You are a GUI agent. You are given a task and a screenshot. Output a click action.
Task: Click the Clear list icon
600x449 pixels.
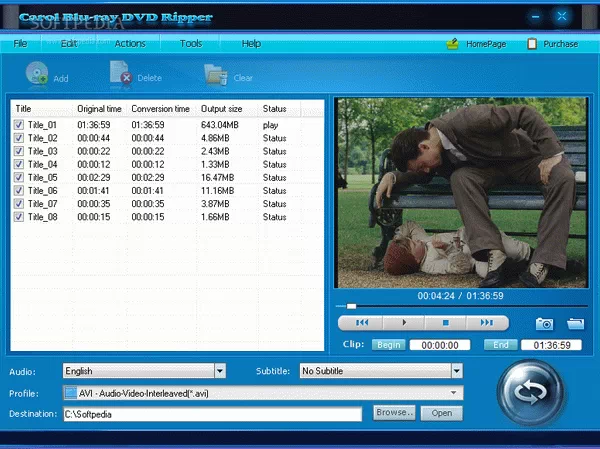(216, 74)
